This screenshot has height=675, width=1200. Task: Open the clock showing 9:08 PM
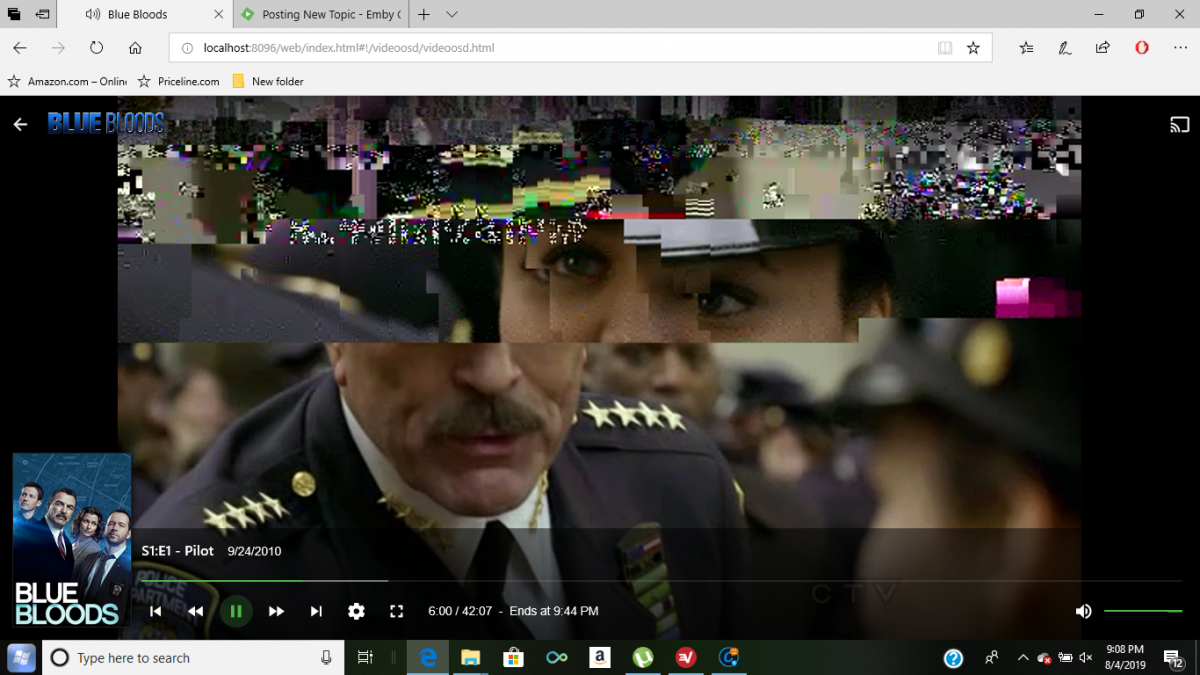coord(1125,657)
